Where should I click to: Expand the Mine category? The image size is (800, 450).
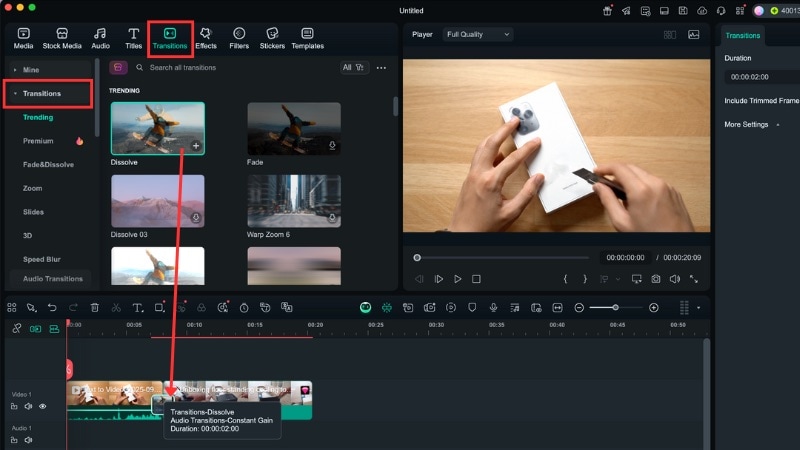tap(49, 69)
